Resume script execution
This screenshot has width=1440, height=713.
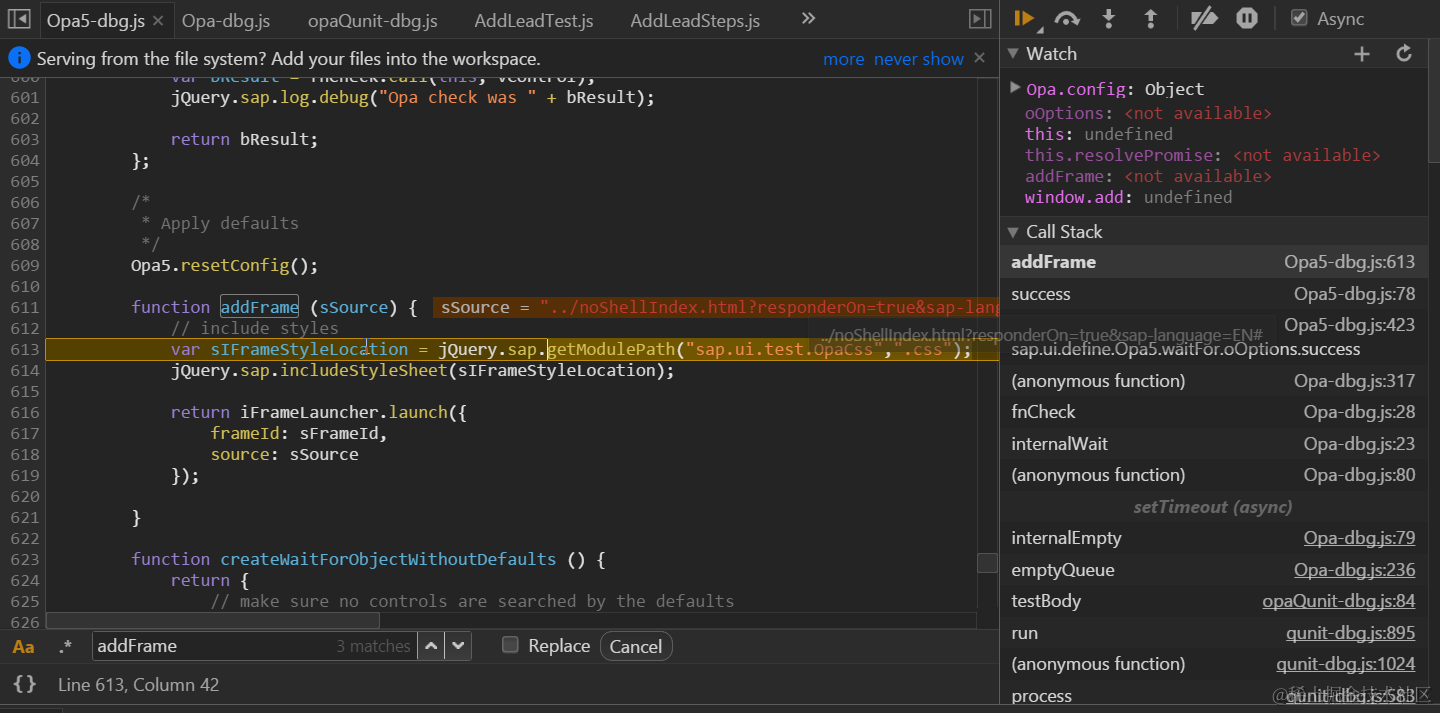pos(1024,19)
